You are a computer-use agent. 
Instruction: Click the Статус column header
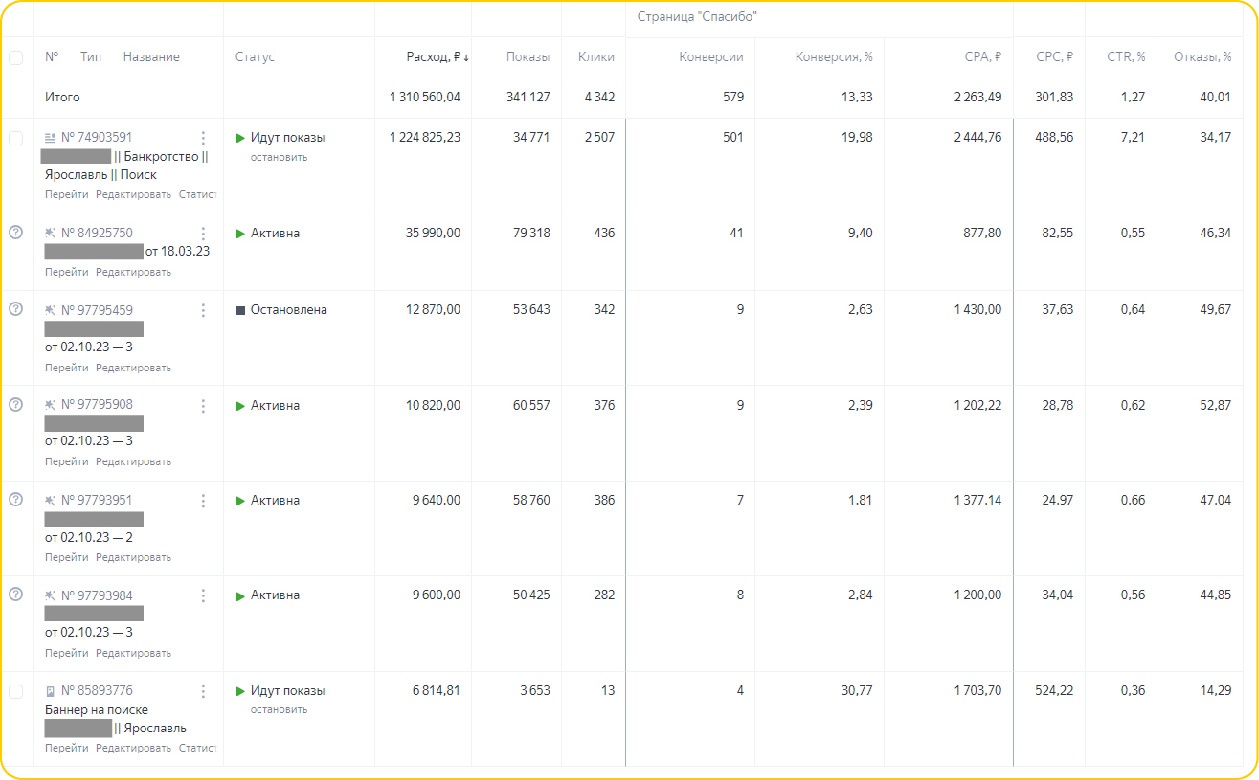(255, 57)
